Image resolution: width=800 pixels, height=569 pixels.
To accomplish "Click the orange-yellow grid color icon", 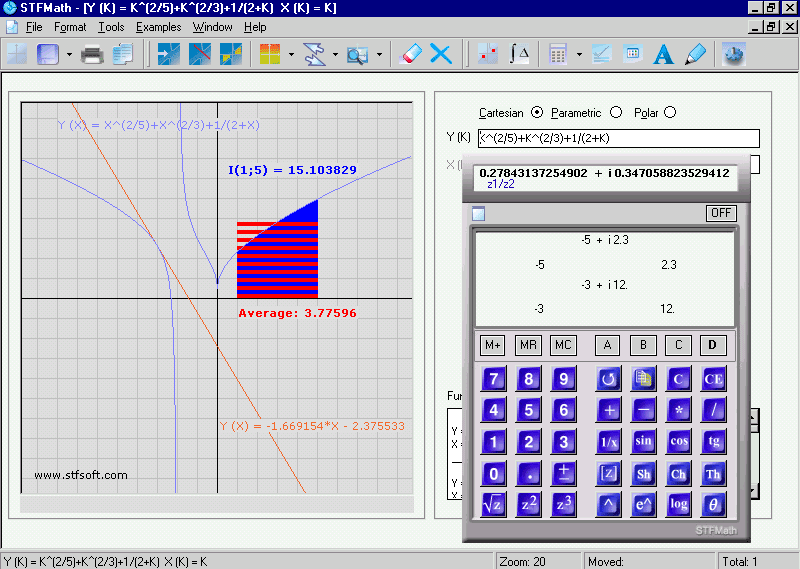I will [x=270, y=54].
